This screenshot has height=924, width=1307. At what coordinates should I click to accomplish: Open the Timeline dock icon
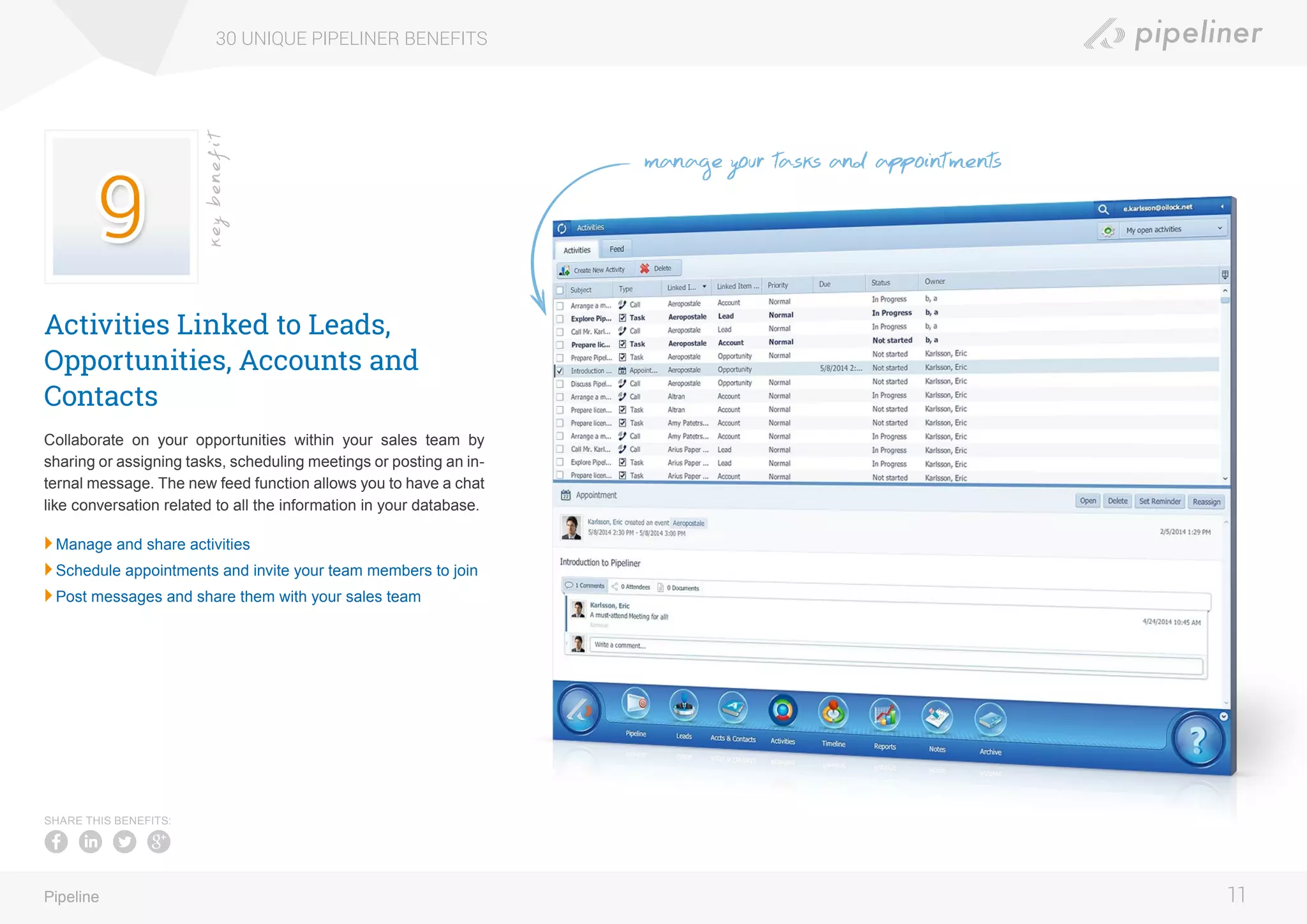[x=833, y=714]
